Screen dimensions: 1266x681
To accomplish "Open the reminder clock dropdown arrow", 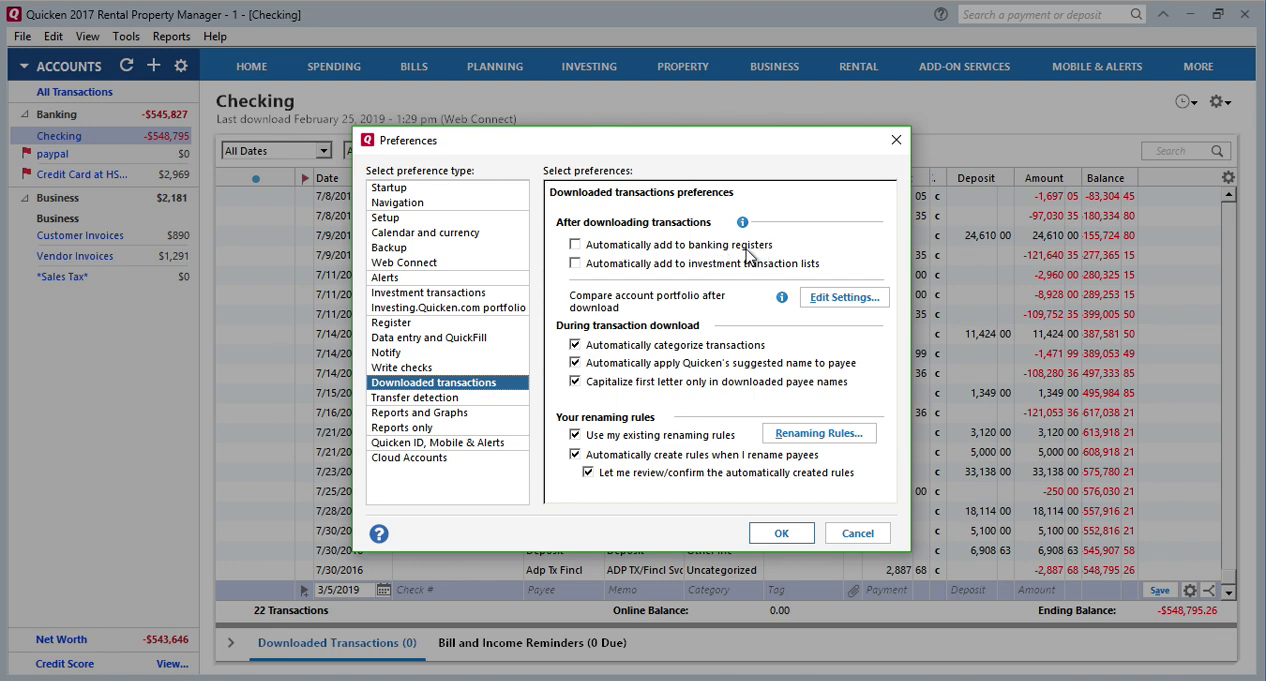I will 1194,102.
